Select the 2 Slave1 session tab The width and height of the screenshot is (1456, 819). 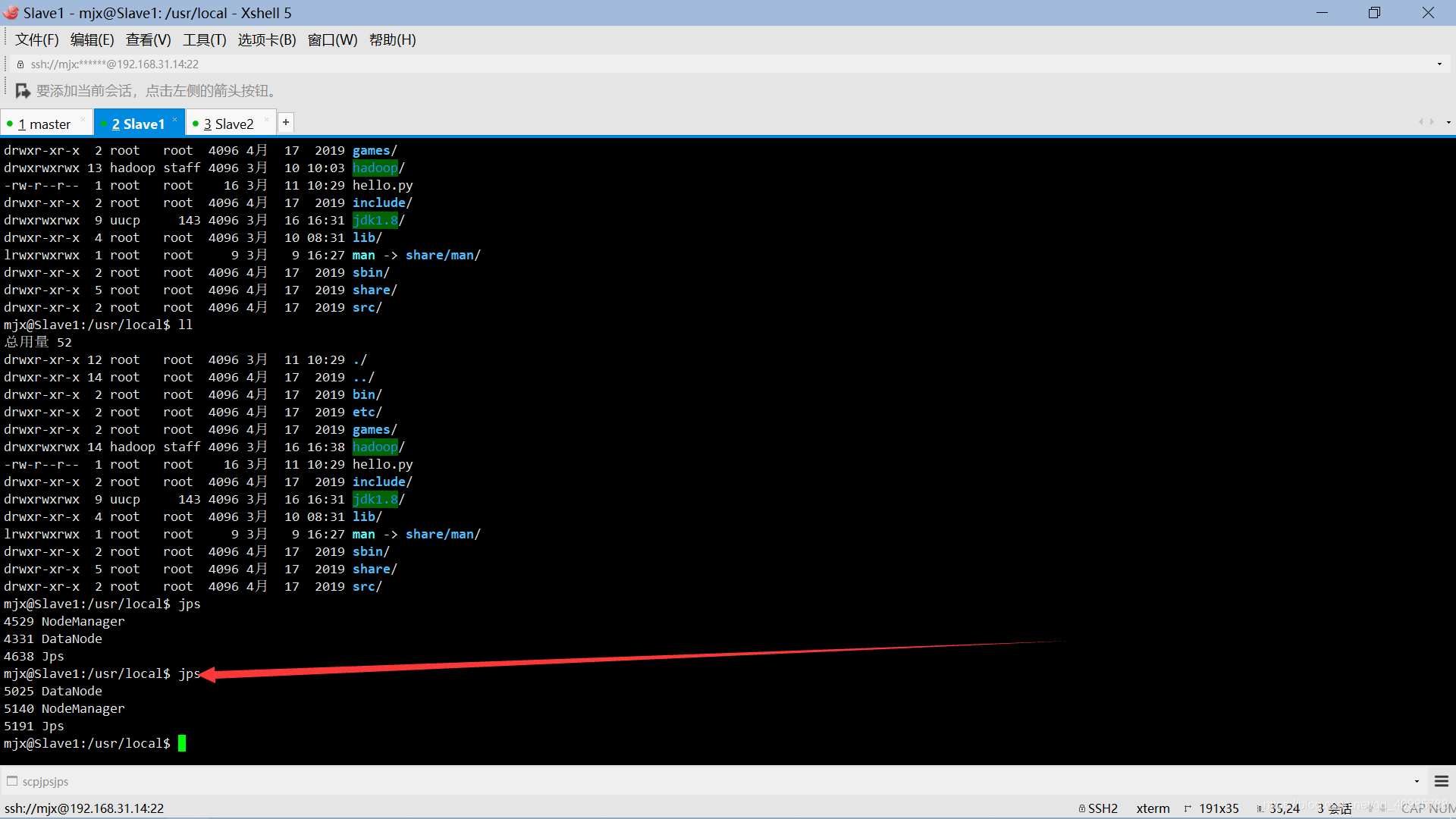pyautogui.click(x=138, y=124)
